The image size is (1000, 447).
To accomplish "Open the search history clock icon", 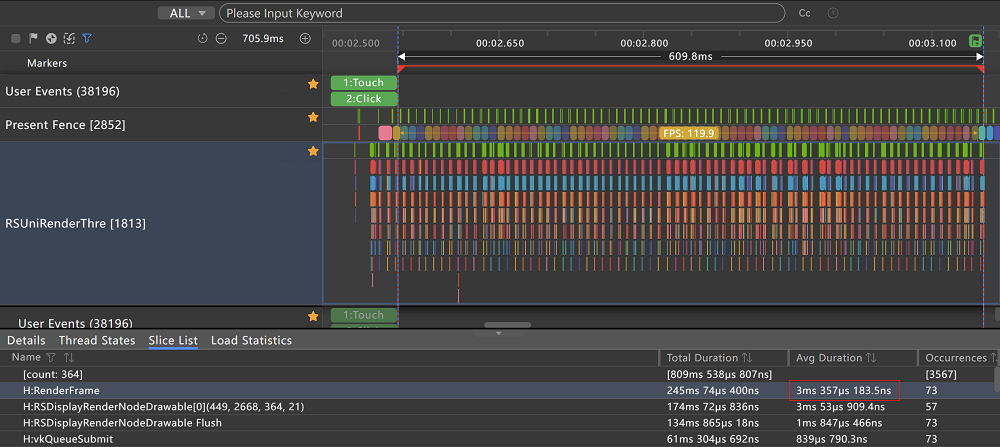I will 833,13.
